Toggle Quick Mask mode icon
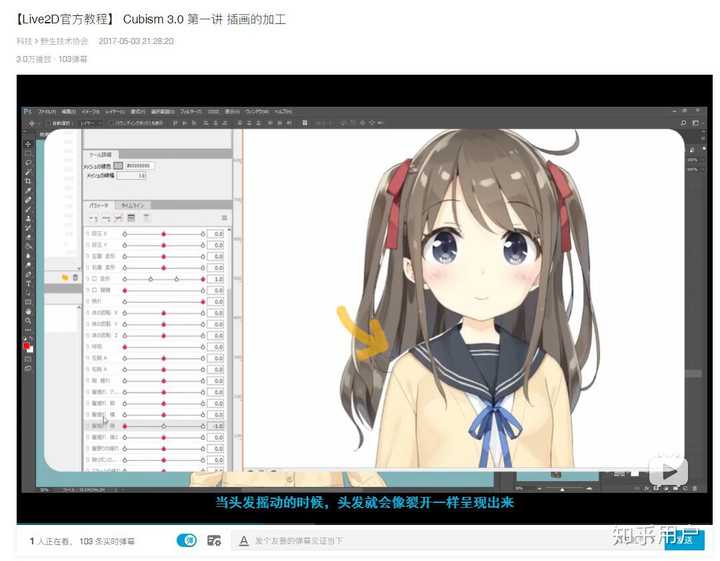Viewport: 720px width, 561px height. tap(28, 359)
